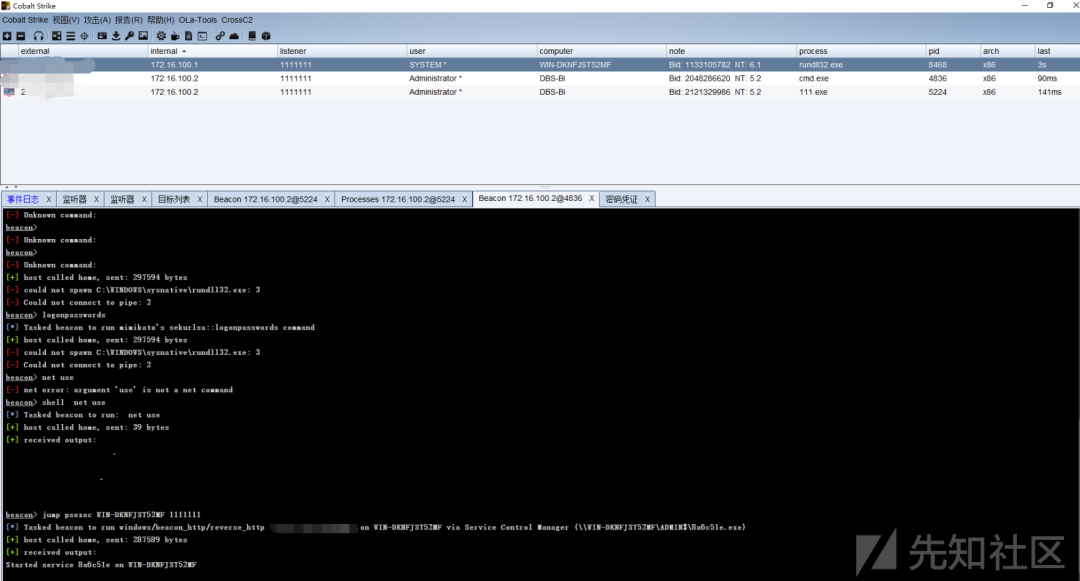Screen dimensions: 1080x581
Task: Open the 帮助(H) menu
Action: (160, 20)
